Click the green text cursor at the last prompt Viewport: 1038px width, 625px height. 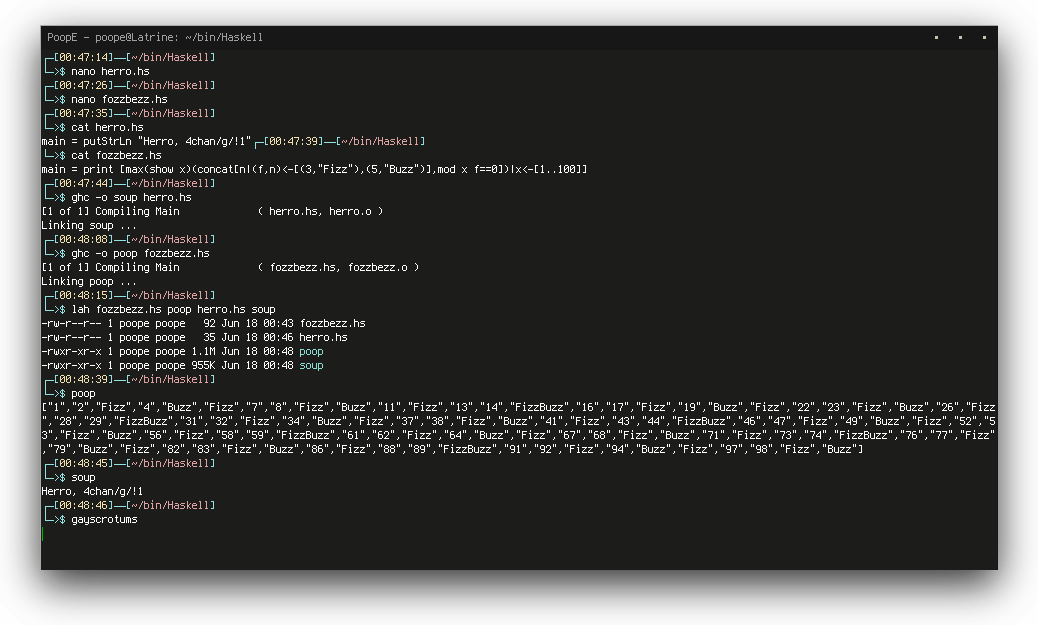(x=43, y=534)
